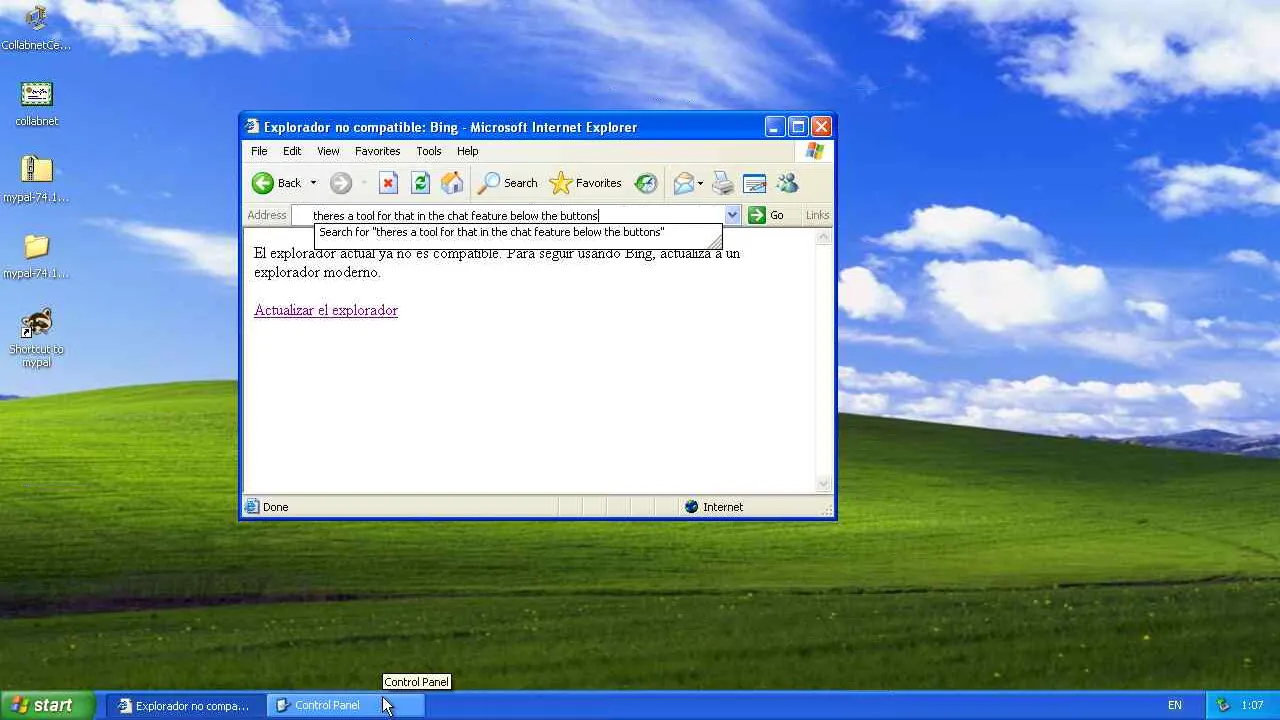Open Favorites star toolbar button
1280x720 pixels.
click(586, 183)
